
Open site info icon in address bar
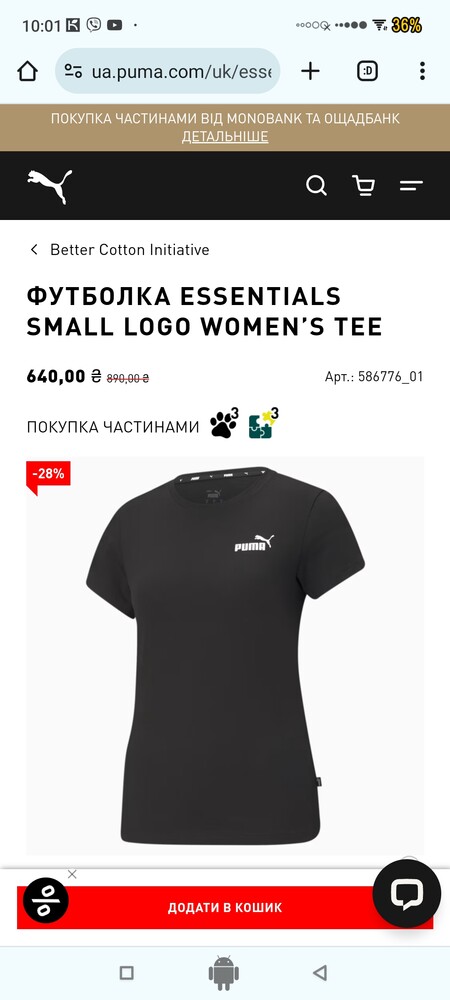[x=73, y=71]
